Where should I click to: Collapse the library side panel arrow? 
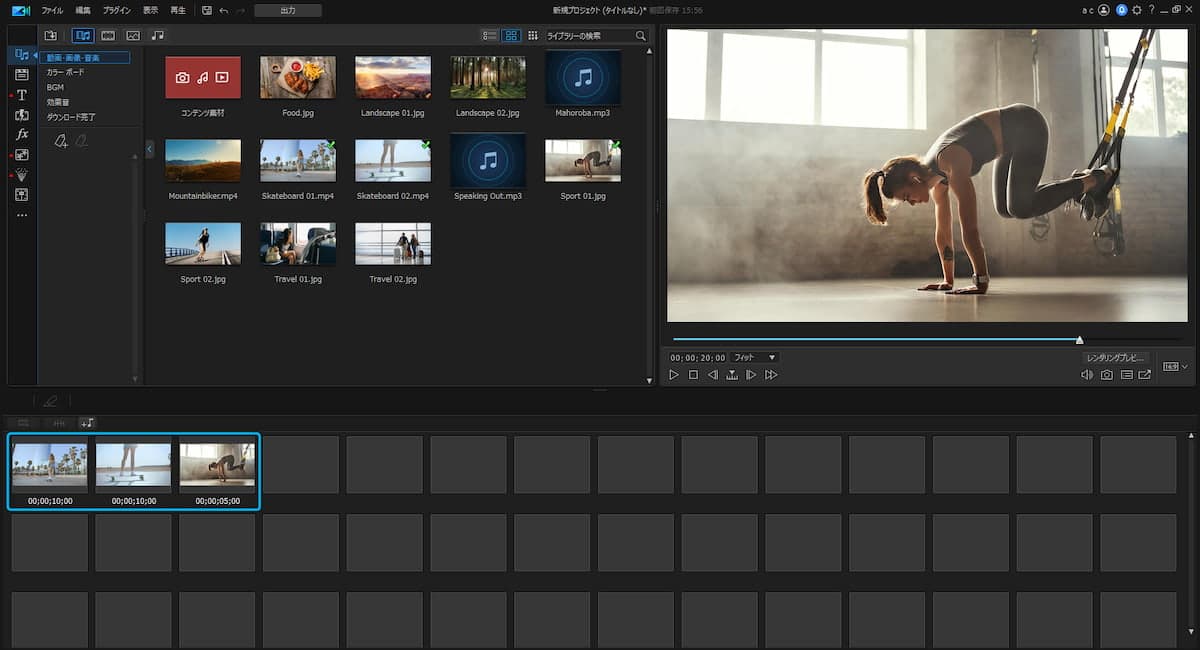click(149, 149)
